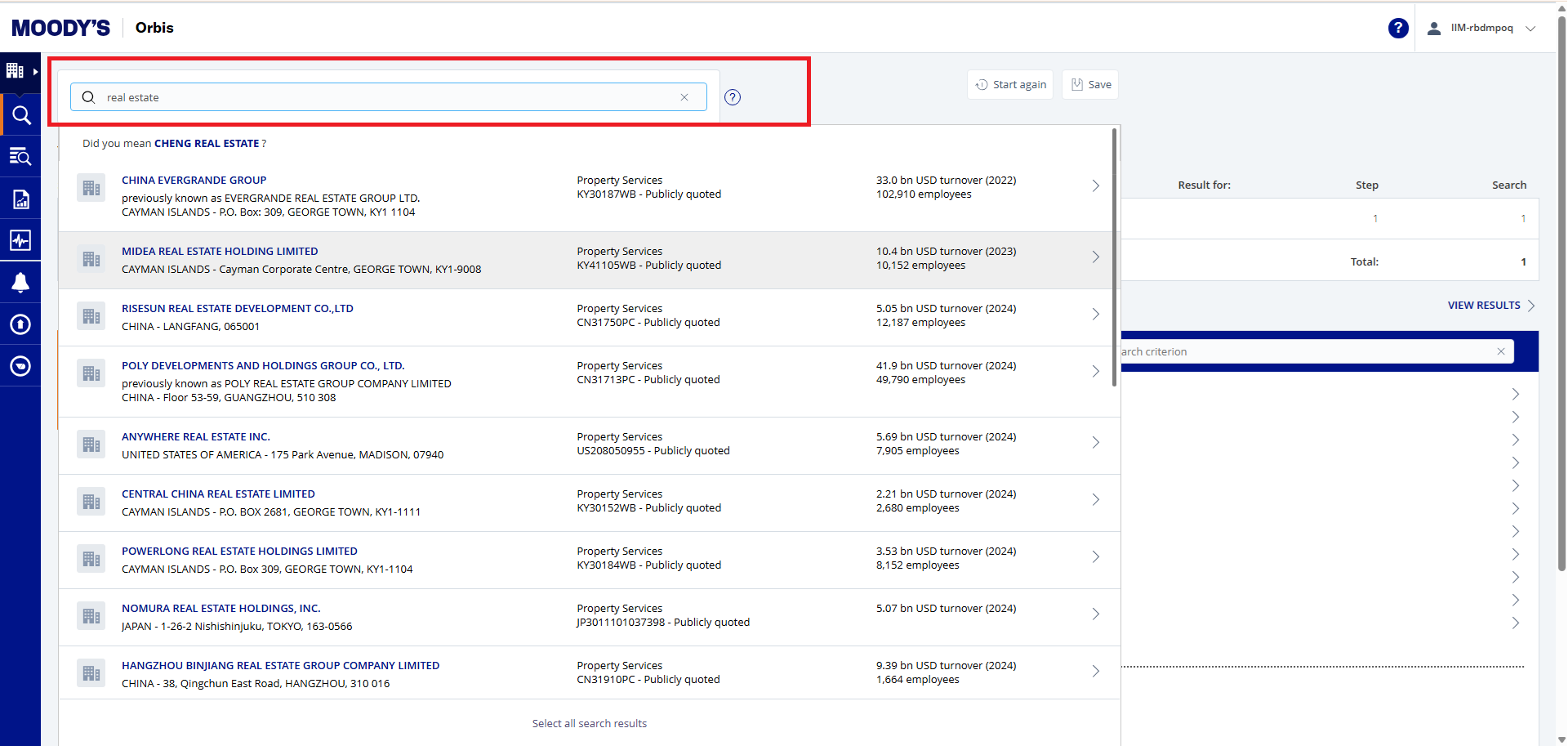Expand the China Evergrande Group result arrow
This screenshot has height=746, width=1568.
pos(1095,186)
